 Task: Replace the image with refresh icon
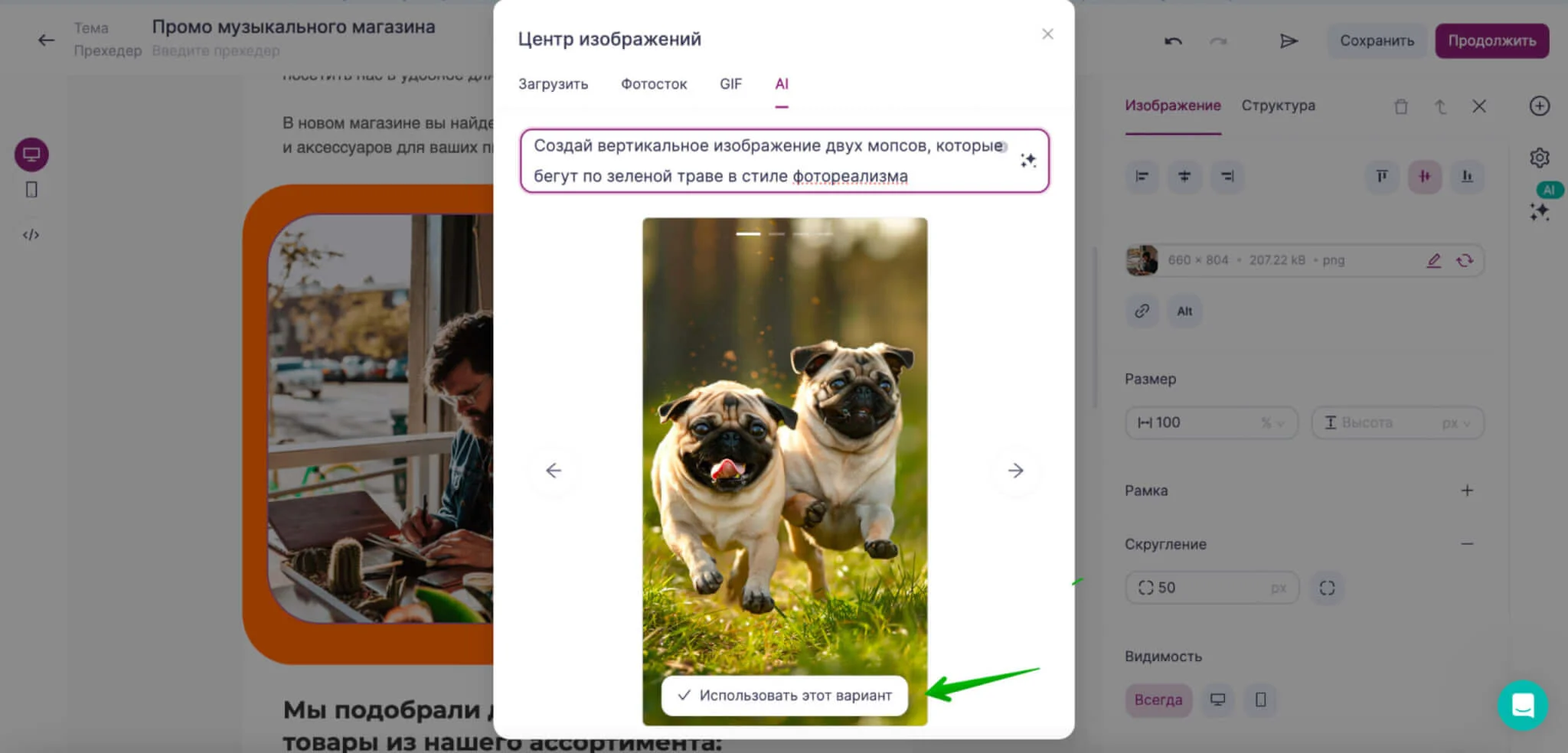(1465, 261)
